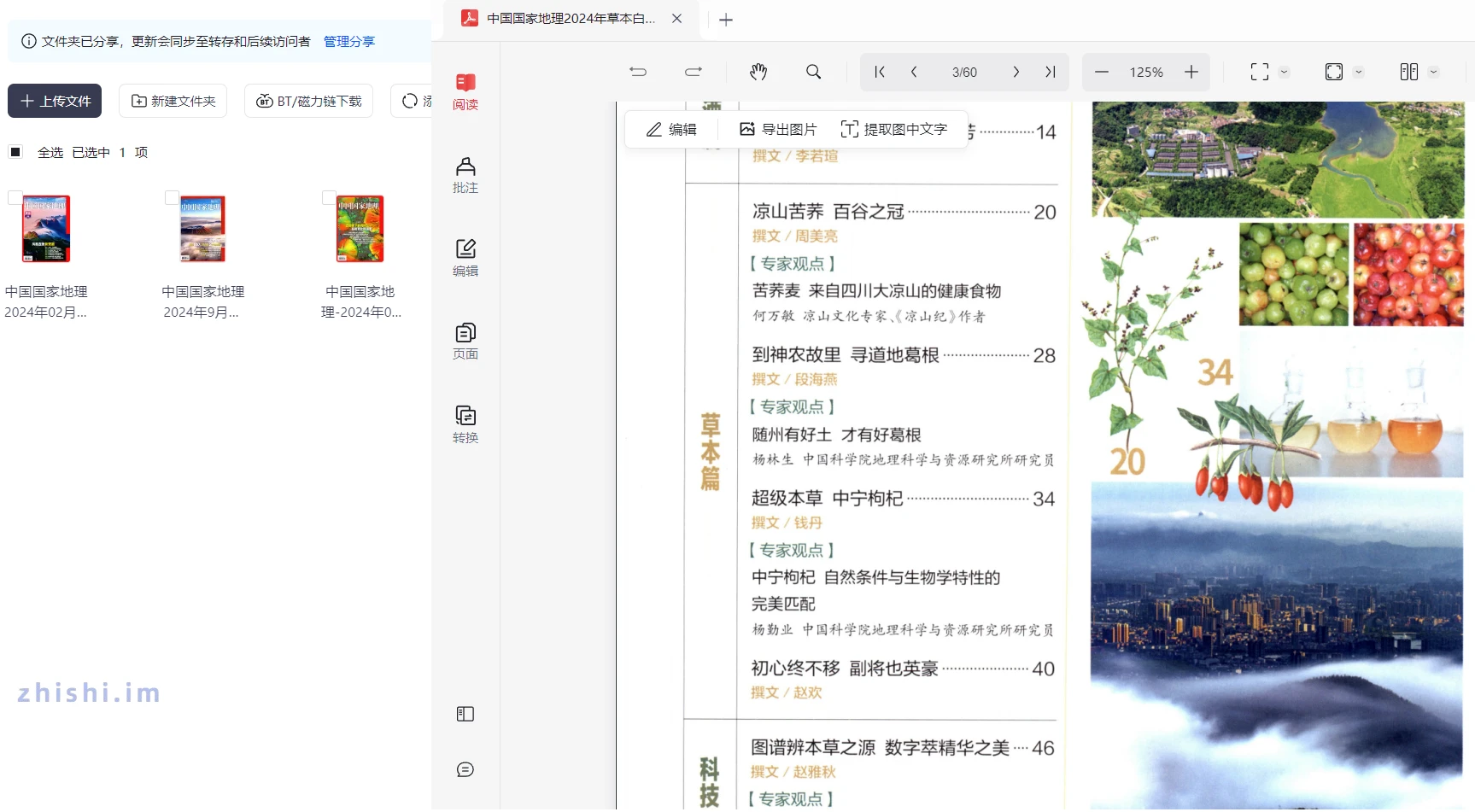Toggle the select-all checkbox
The height and width of the screenshot is (812, 1475).
pos(15,152)
